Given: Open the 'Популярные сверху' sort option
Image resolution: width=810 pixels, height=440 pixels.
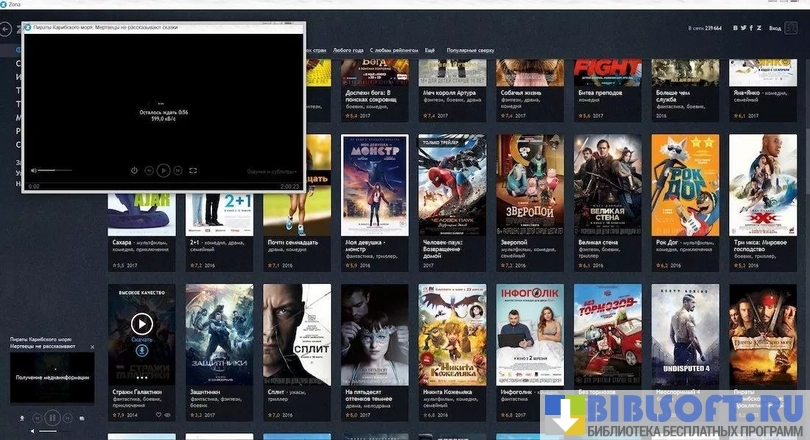Looking at the screenshot, I should click(470, 49).
